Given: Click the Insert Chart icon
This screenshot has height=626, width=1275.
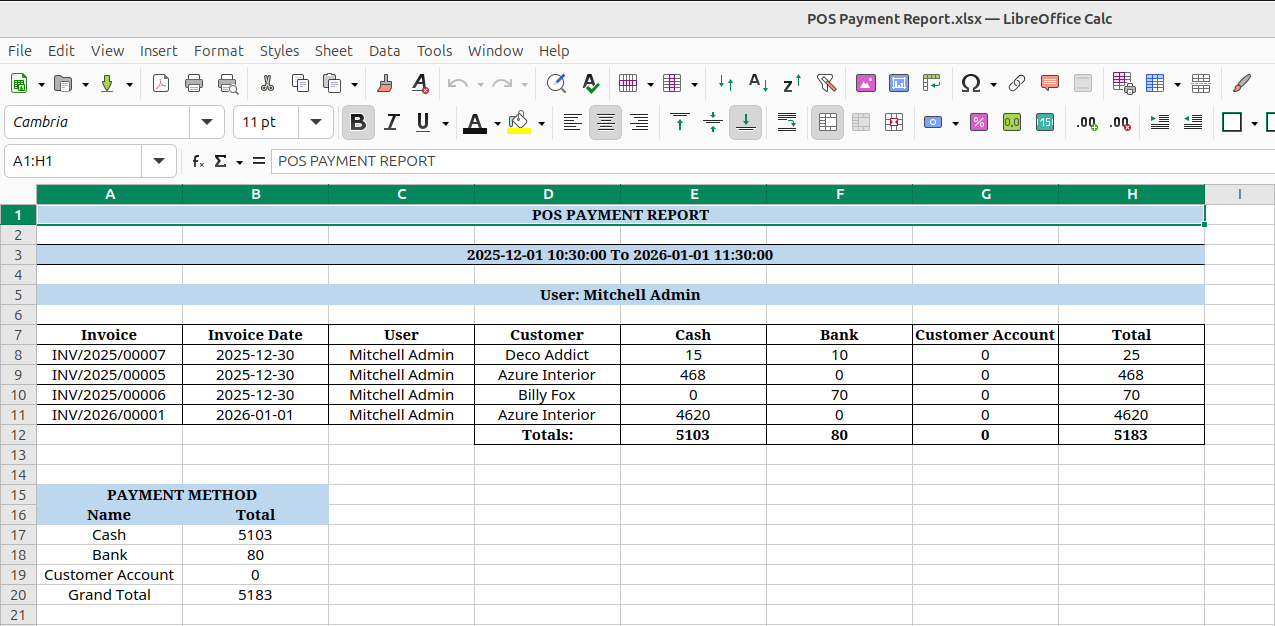Looking at the screenshot, I should [898, 84].
